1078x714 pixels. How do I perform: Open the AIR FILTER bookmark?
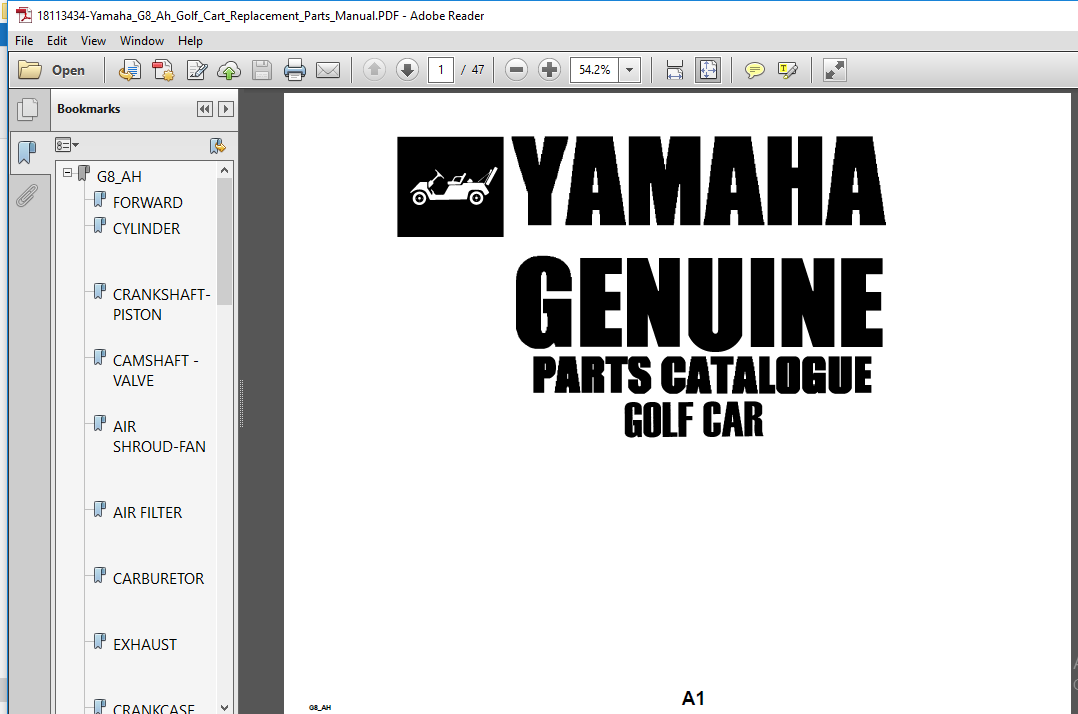click(148, 513)
